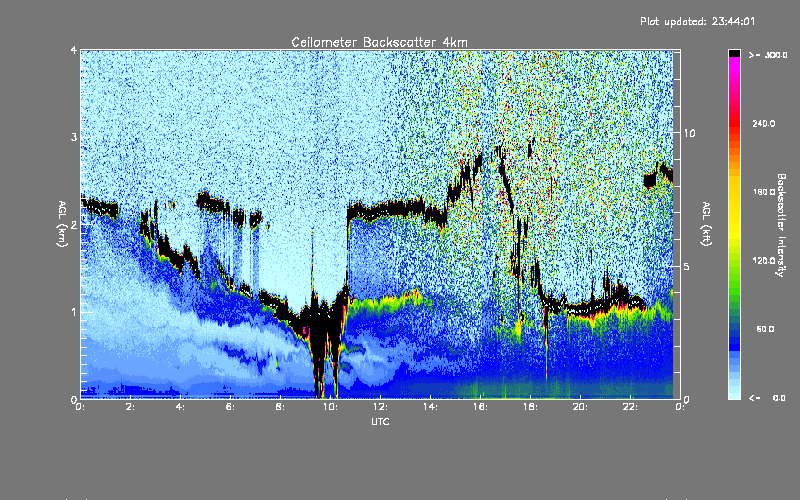The image size is (800, 500).
Task: Click the '3' km tick label
Action: (x=74, y=137)
